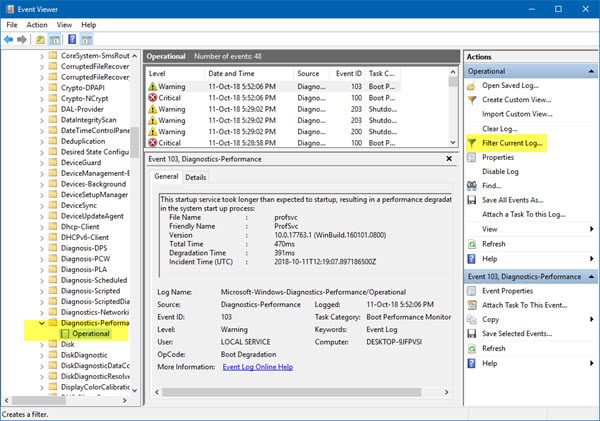Switch to the Details tab
Image resolution: width=600 pixels, height=421 pixels.
[x=196, y=177]
